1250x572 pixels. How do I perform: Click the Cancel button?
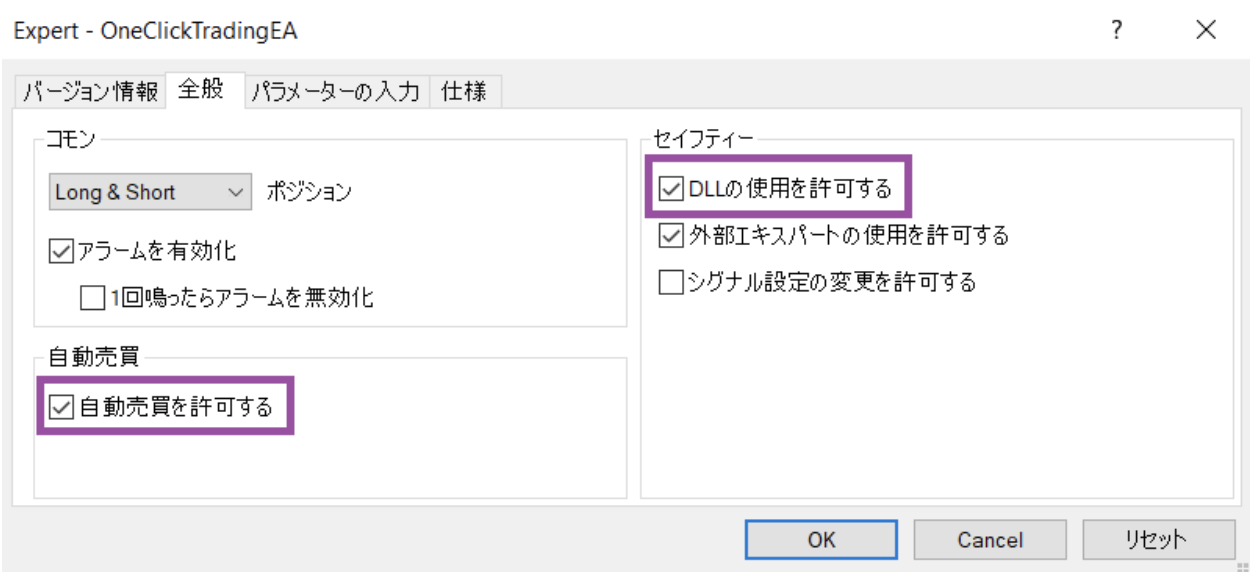990,540
